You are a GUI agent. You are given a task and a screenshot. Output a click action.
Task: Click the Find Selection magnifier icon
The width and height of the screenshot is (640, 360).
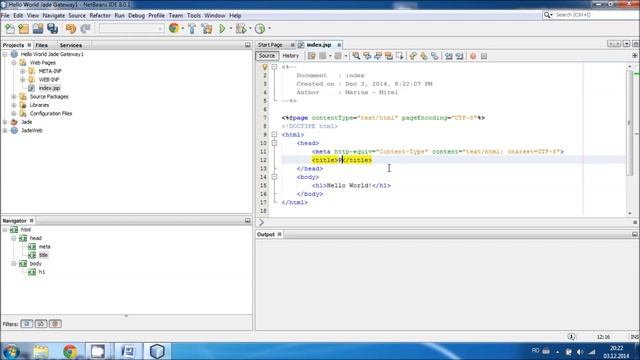pyautogui.click(x=356, y=56)
